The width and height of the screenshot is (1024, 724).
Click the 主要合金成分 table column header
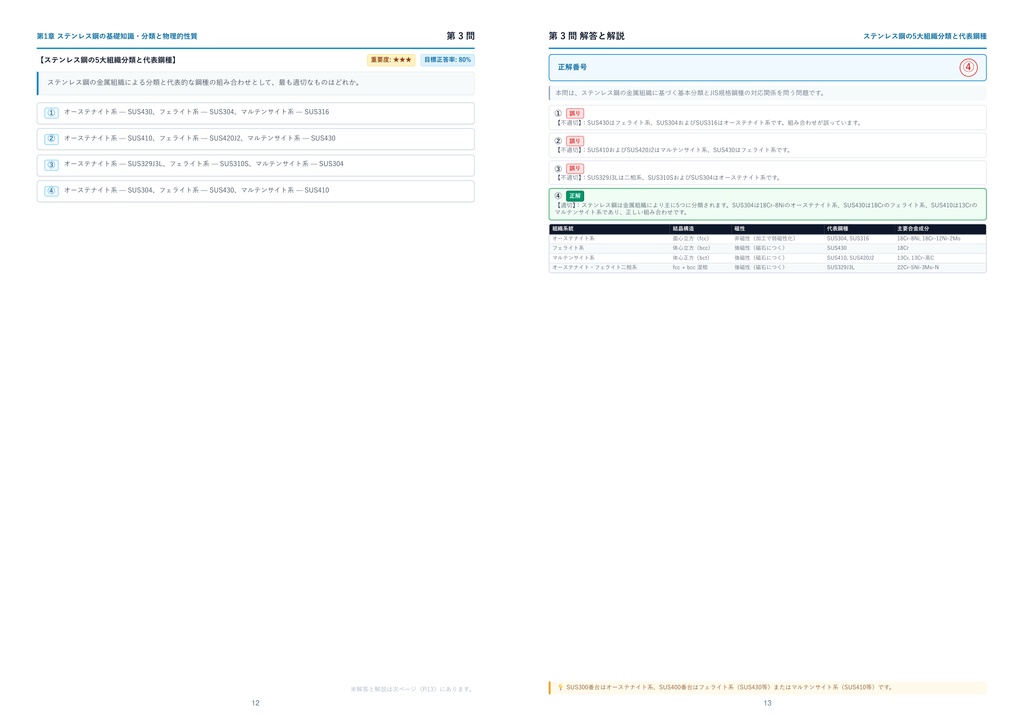coord(913,229)
